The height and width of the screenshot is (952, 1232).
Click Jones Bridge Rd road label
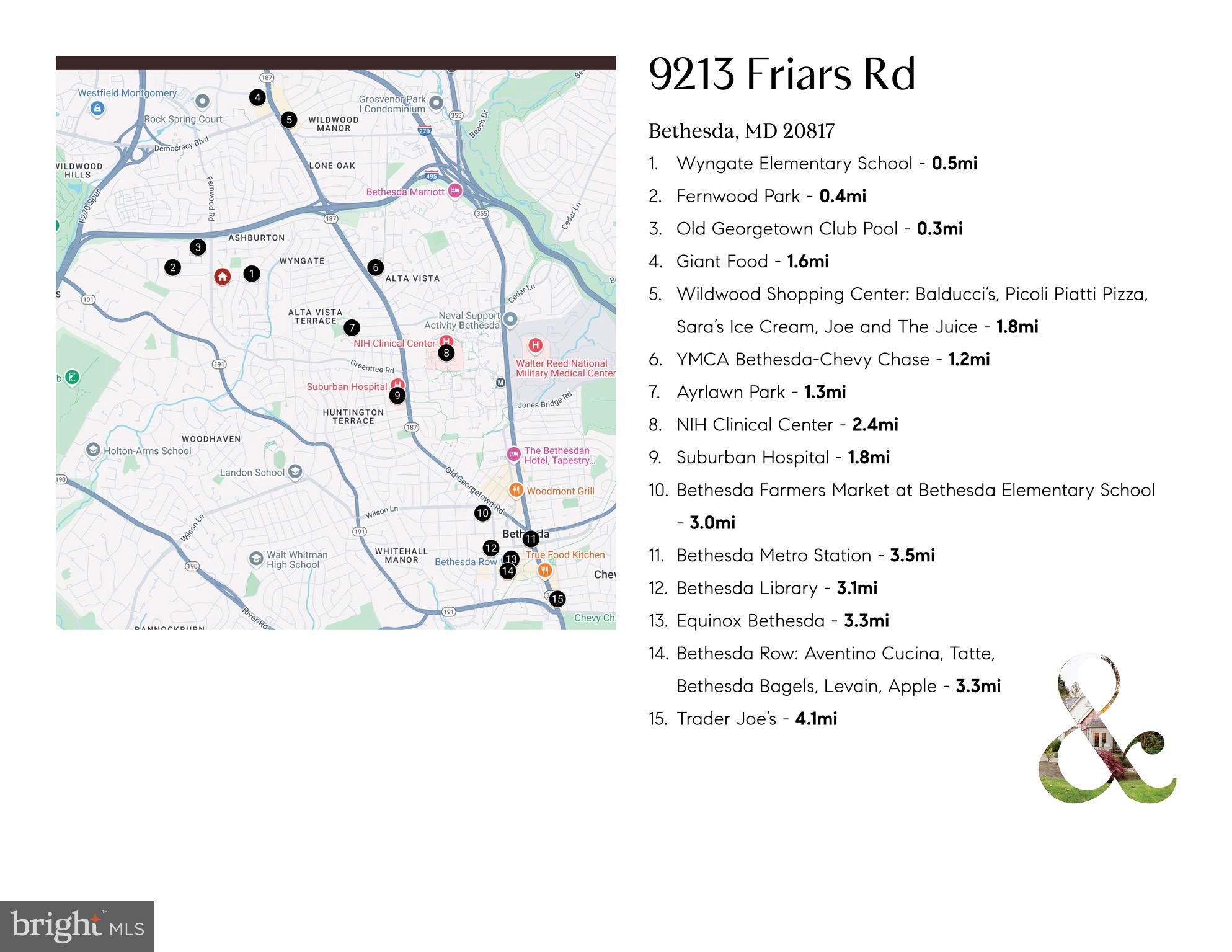(x=545, y=400)
